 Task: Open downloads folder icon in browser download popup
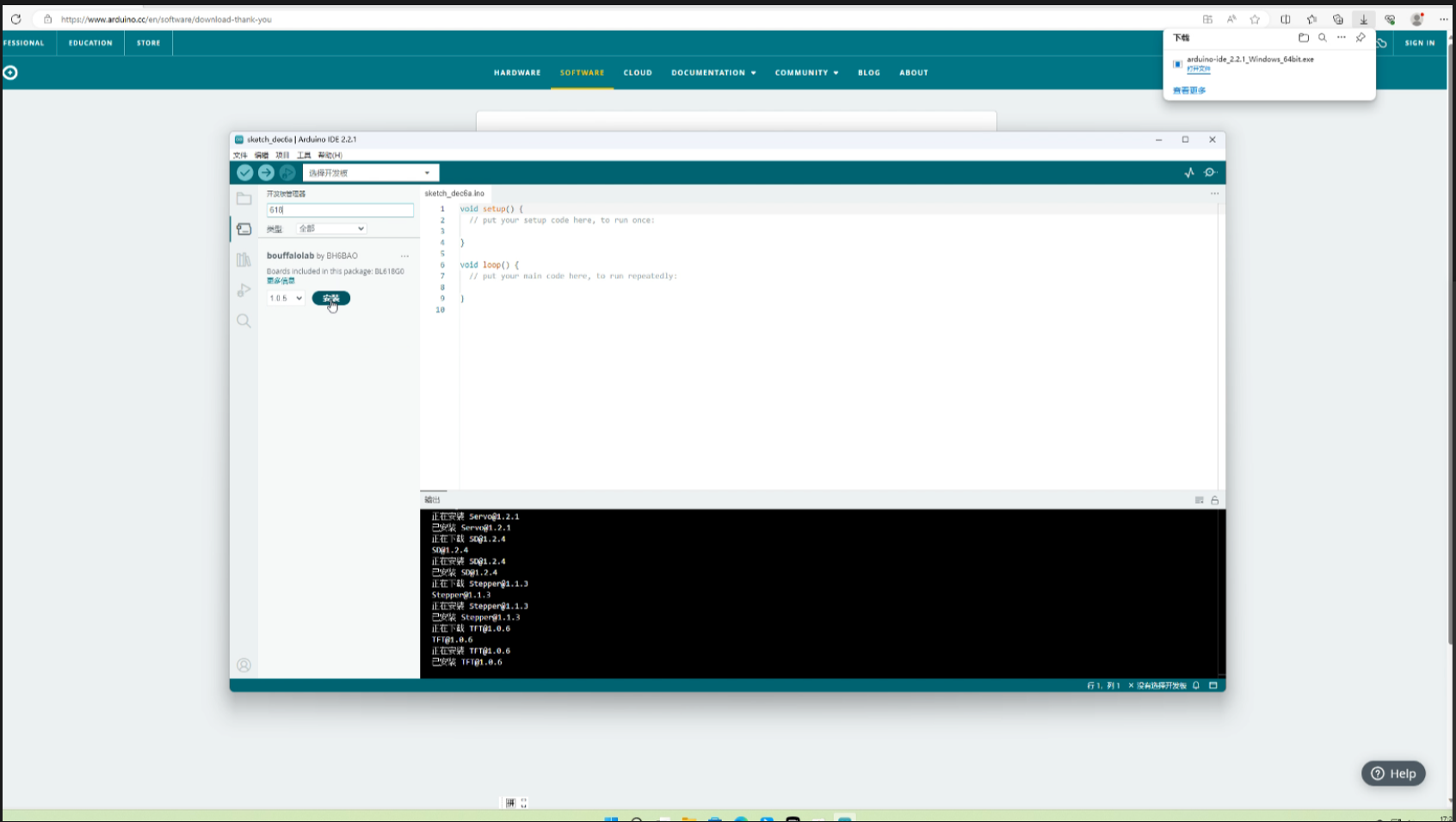(1304, 38)
